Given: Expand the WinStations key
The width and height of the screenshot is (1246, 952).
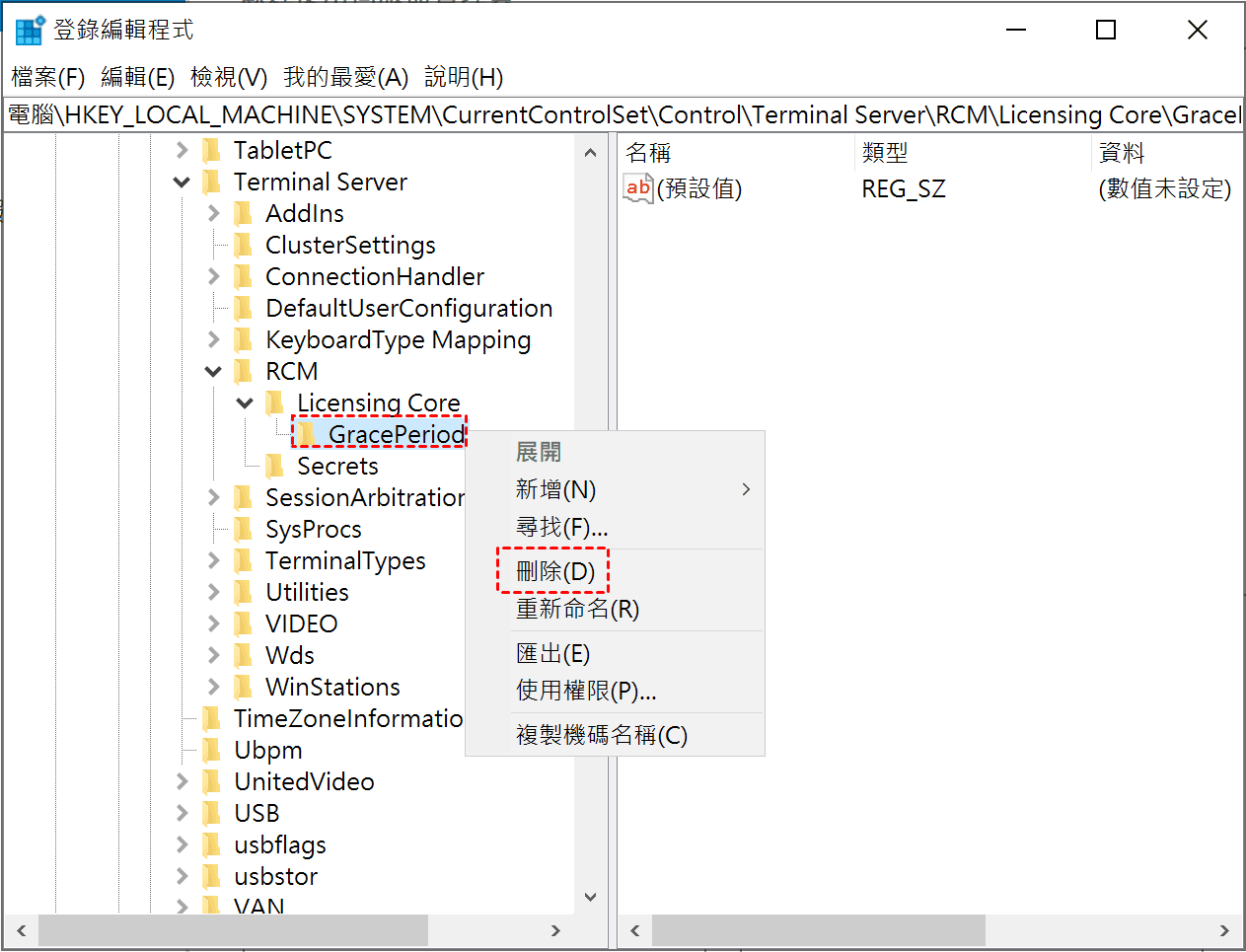Looking at the screenshot, I should 213,687.
